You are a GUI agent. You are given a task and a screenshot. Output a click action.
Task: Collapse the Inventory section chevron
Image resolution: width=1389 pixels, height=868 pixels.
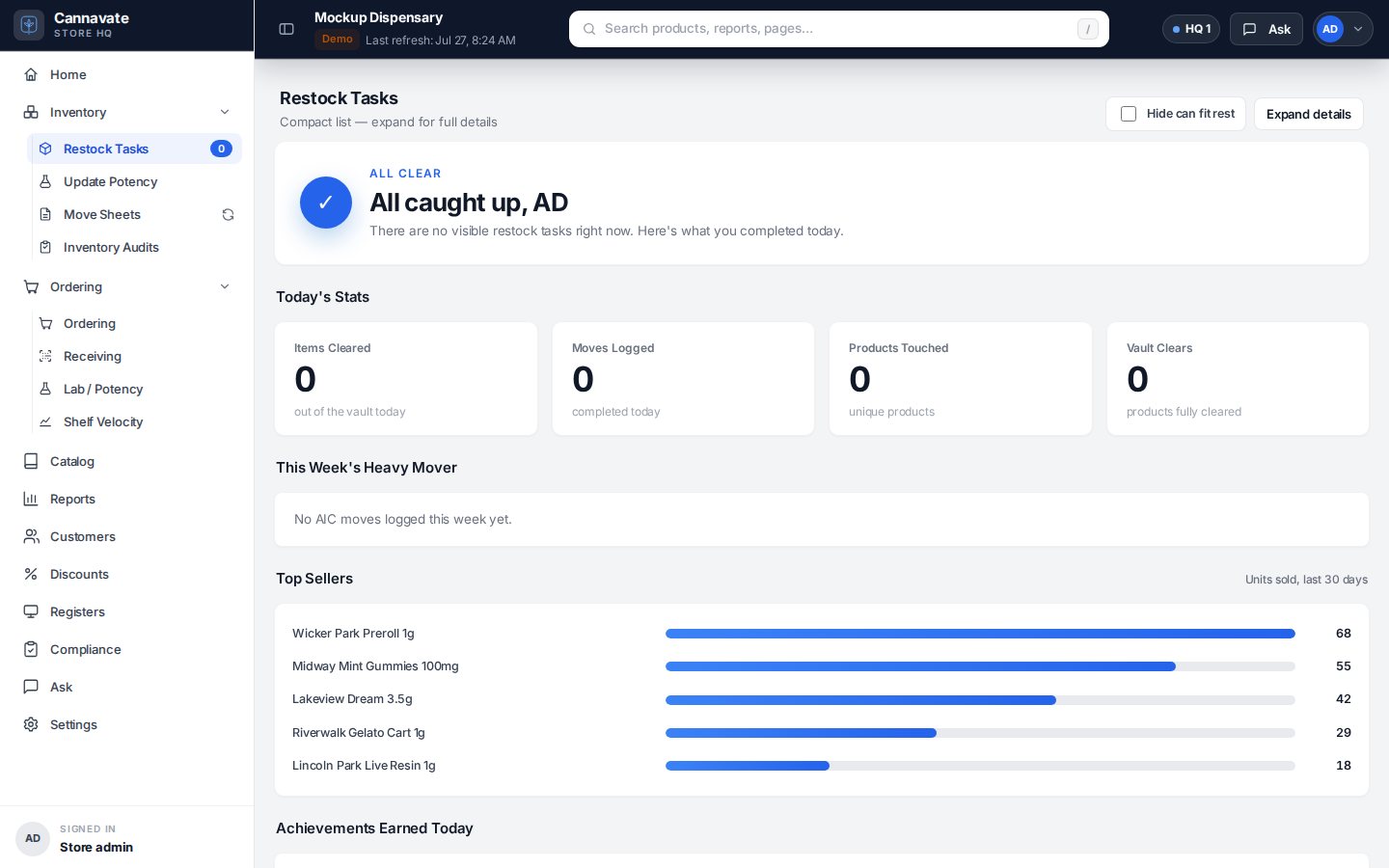coord(225,112)
